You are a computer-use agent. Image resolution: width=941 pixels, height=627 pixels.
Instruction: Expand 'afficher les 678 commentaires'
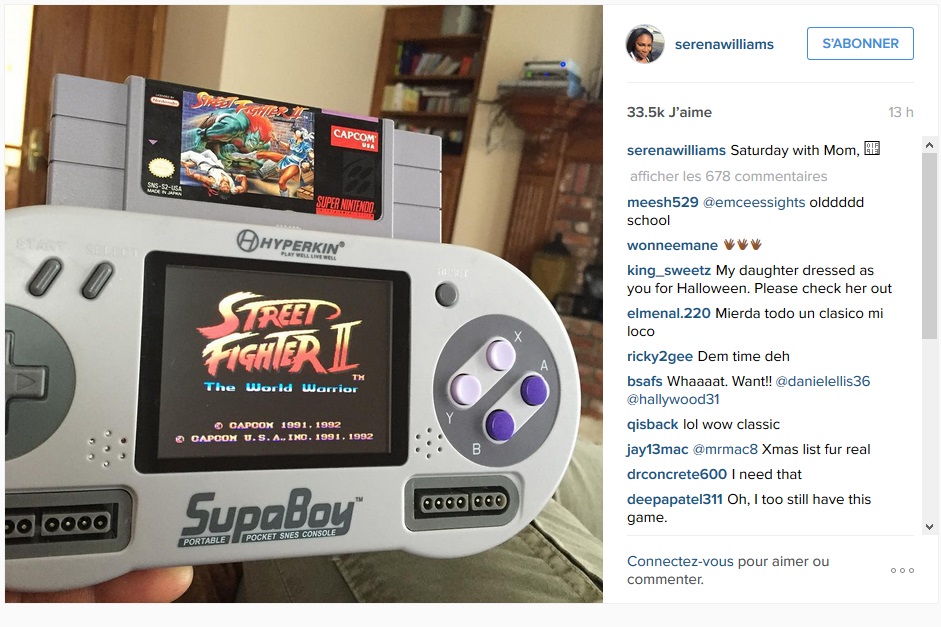(x=728, y=176)
